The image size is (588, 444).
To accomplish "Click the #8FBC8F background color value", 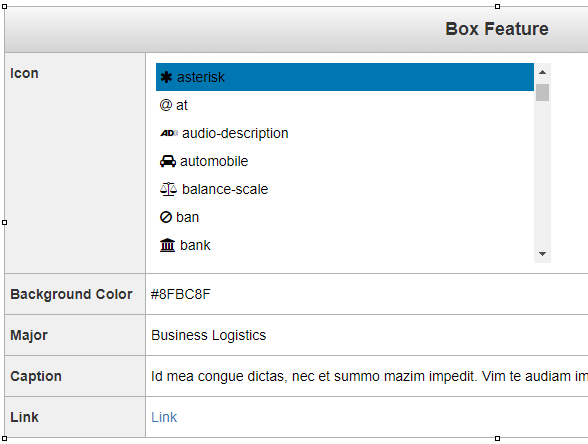I will [180, 294].
